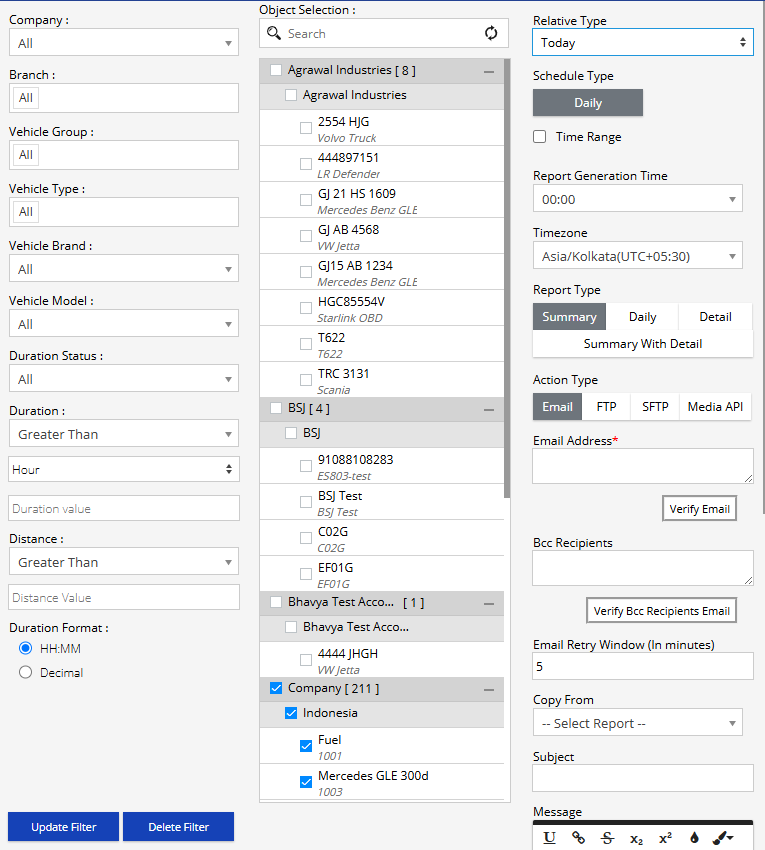Screen dimensions: 765x850
Task: Open the Duration Status dropdown
Action: click(124, 379)
